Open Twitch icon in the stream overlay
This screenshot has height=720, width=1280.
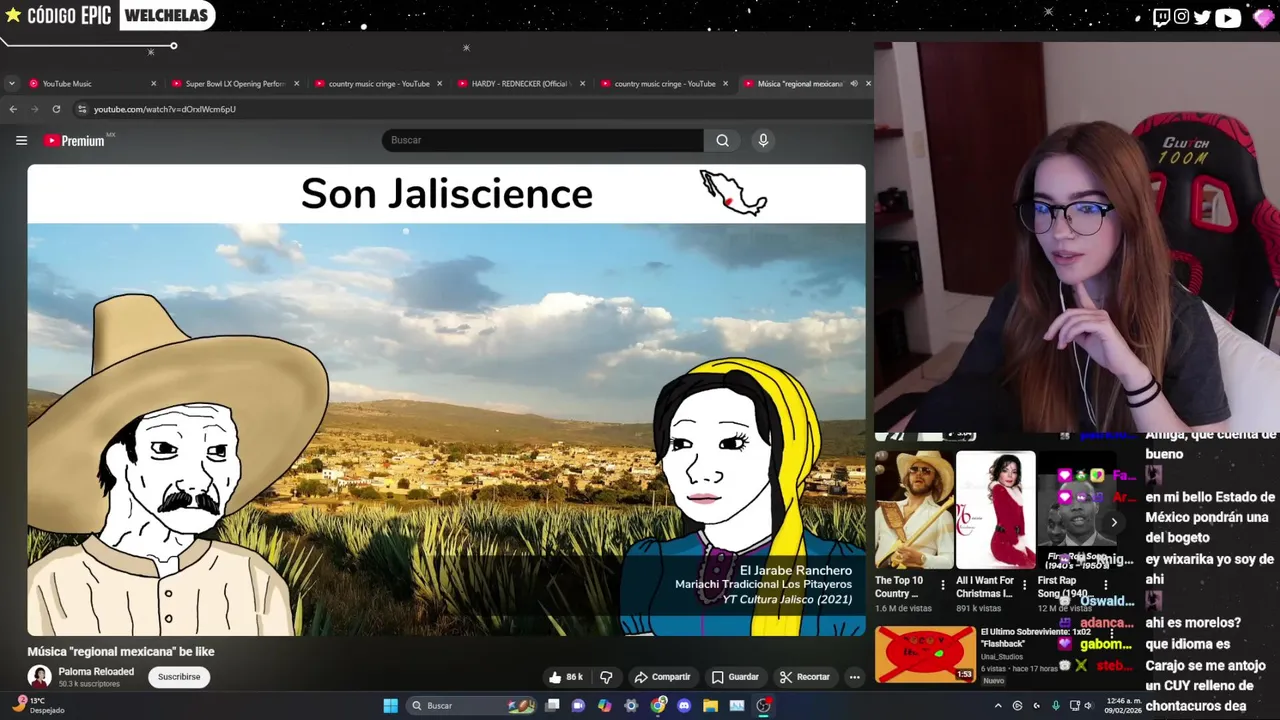point(1161,16)
